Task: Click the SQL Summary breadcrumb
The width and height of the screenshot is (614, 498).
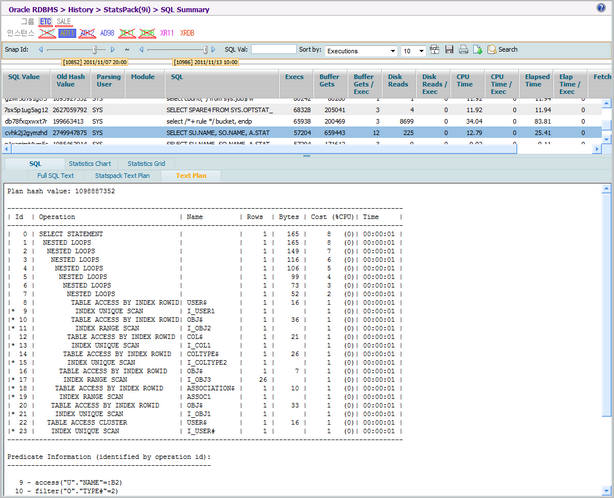Action: click(185, 10)
